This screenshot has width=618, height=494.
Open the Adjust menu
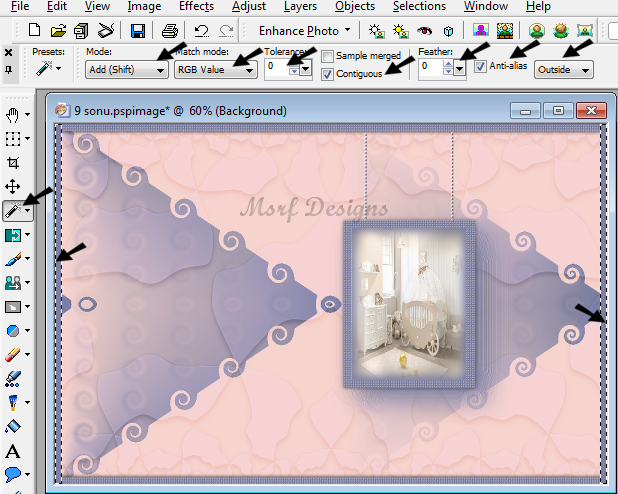[249, 6]
